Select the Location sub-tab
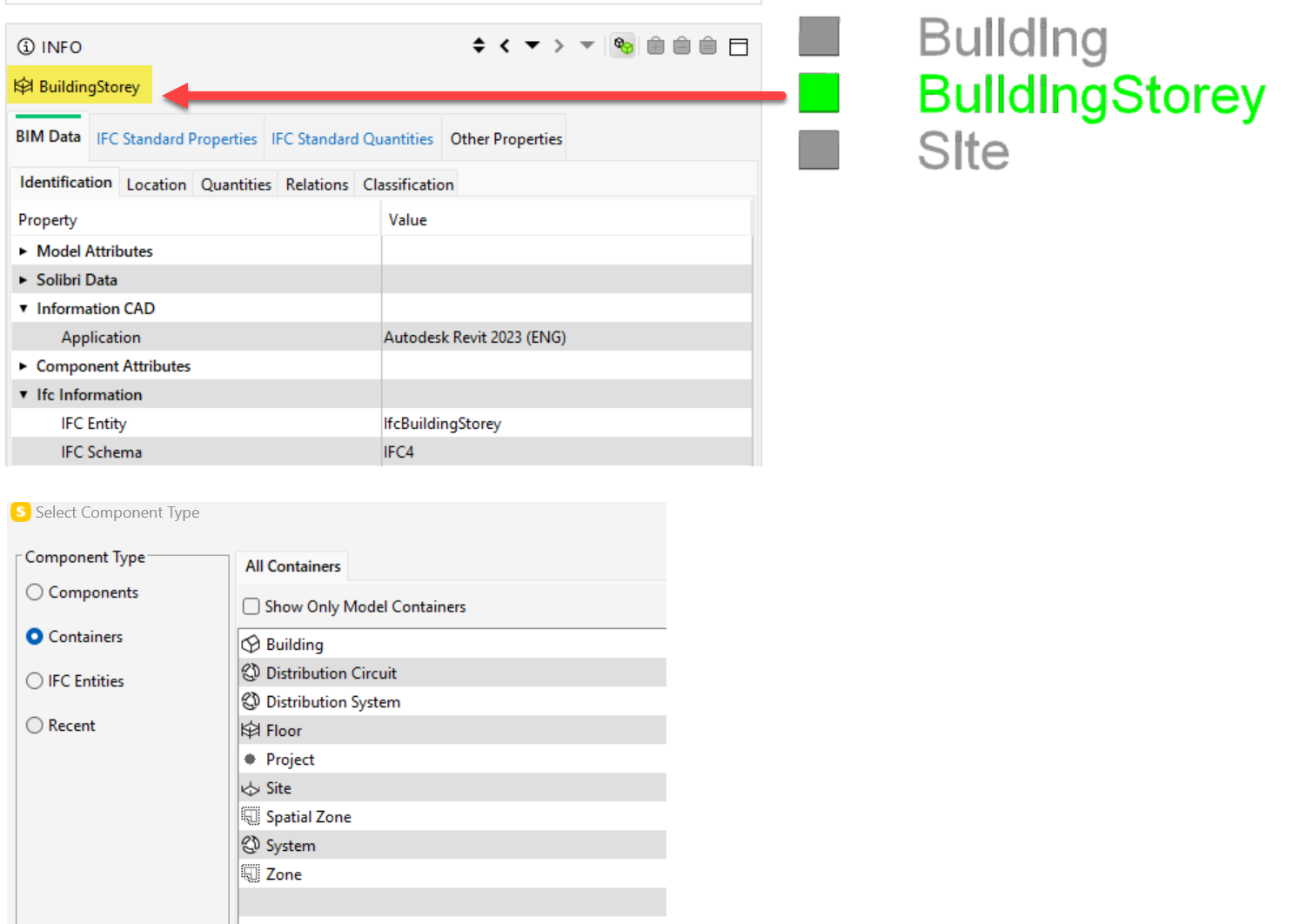The width and height of the screenshot is (1292, 924). click(157, 184)
